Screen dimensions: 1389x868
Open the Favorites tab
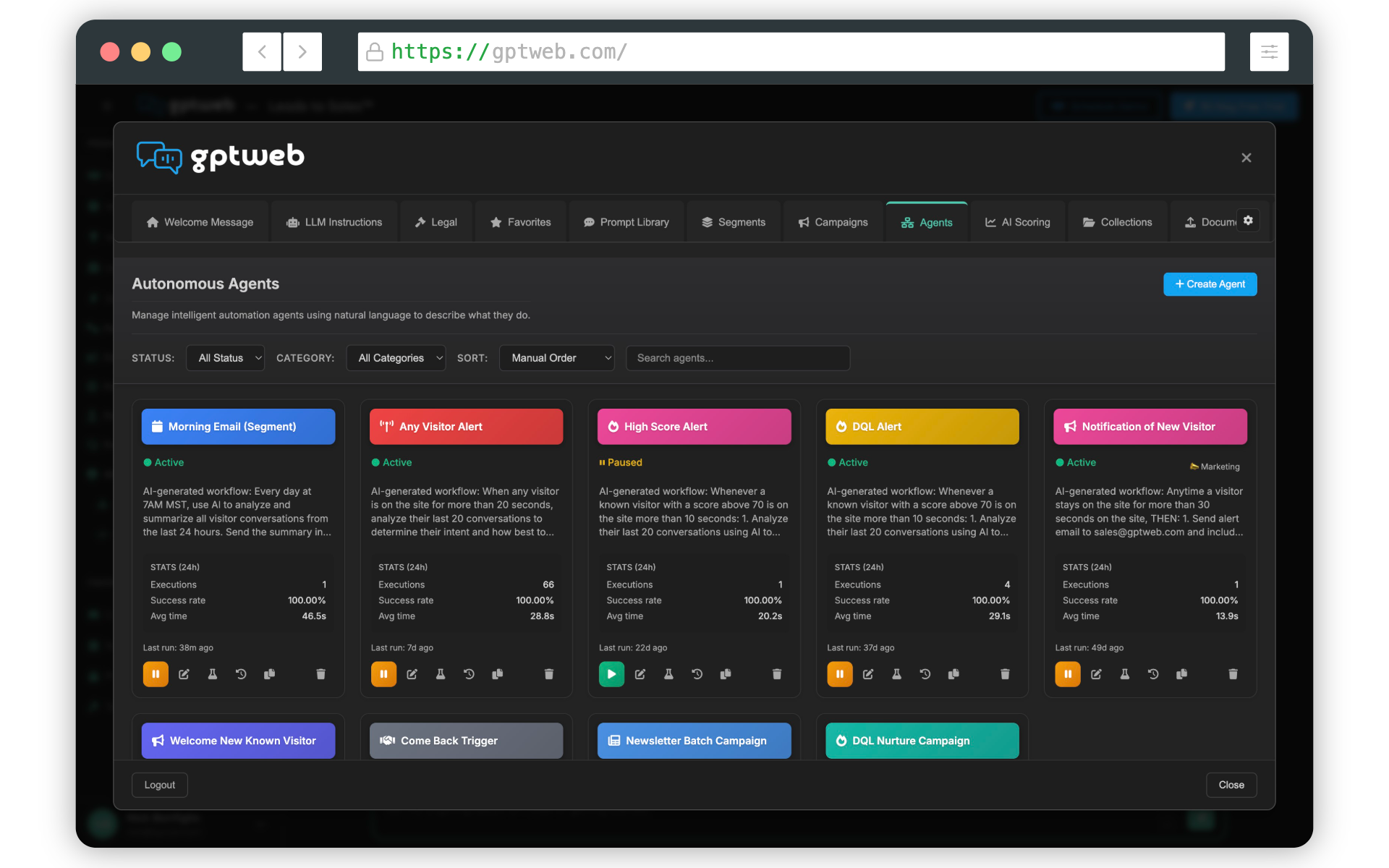[x=520, y=222]
